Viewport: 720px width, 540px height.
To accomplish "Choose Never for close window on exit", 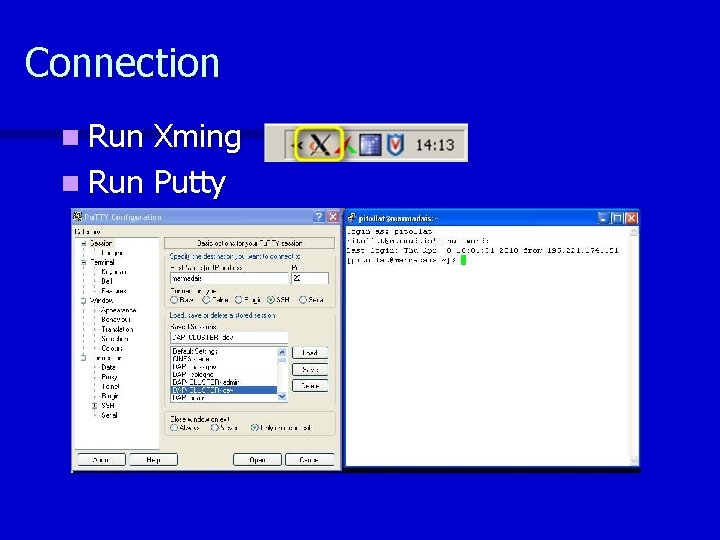I will coord(214,428).
